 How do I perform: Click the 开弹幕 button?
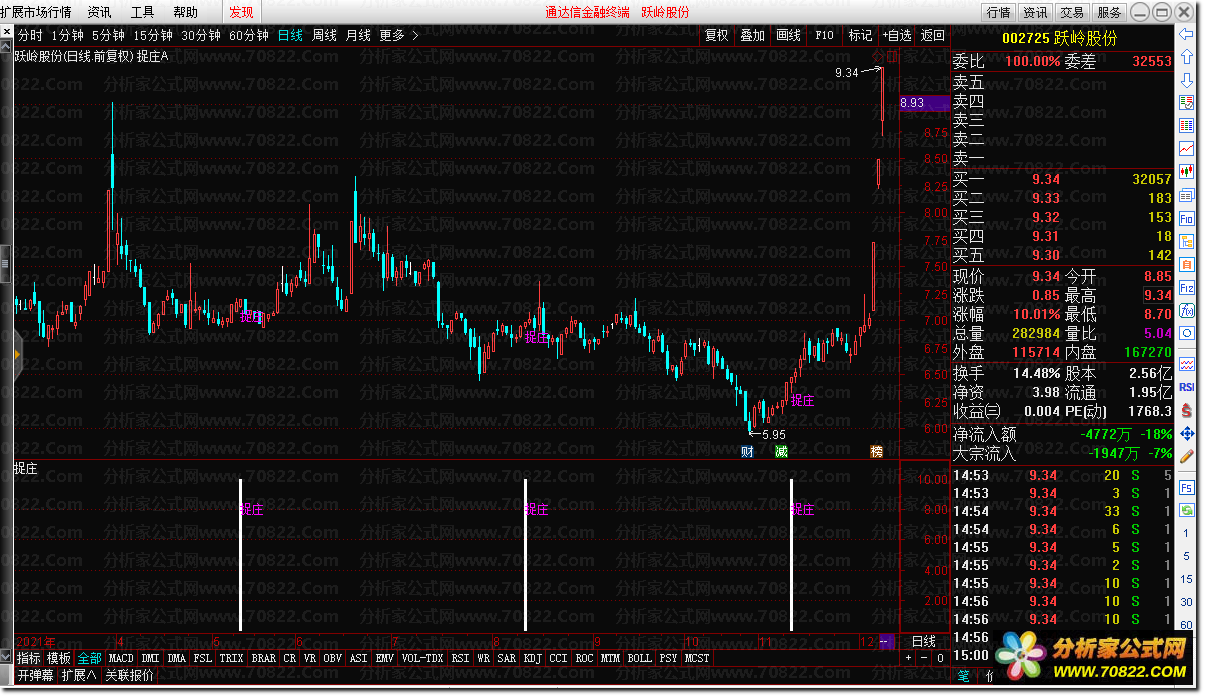(35, 675)
